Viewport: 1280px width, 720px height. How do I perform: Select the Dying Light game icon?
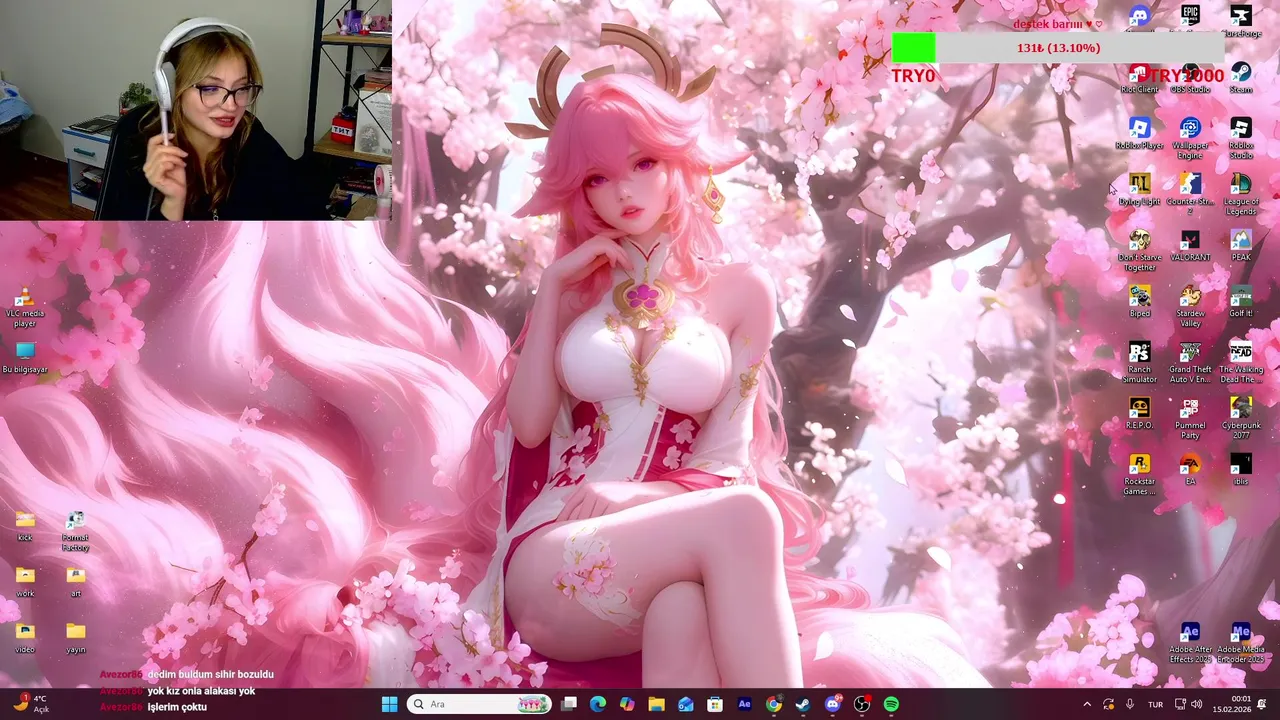[x=1139, y=190]
